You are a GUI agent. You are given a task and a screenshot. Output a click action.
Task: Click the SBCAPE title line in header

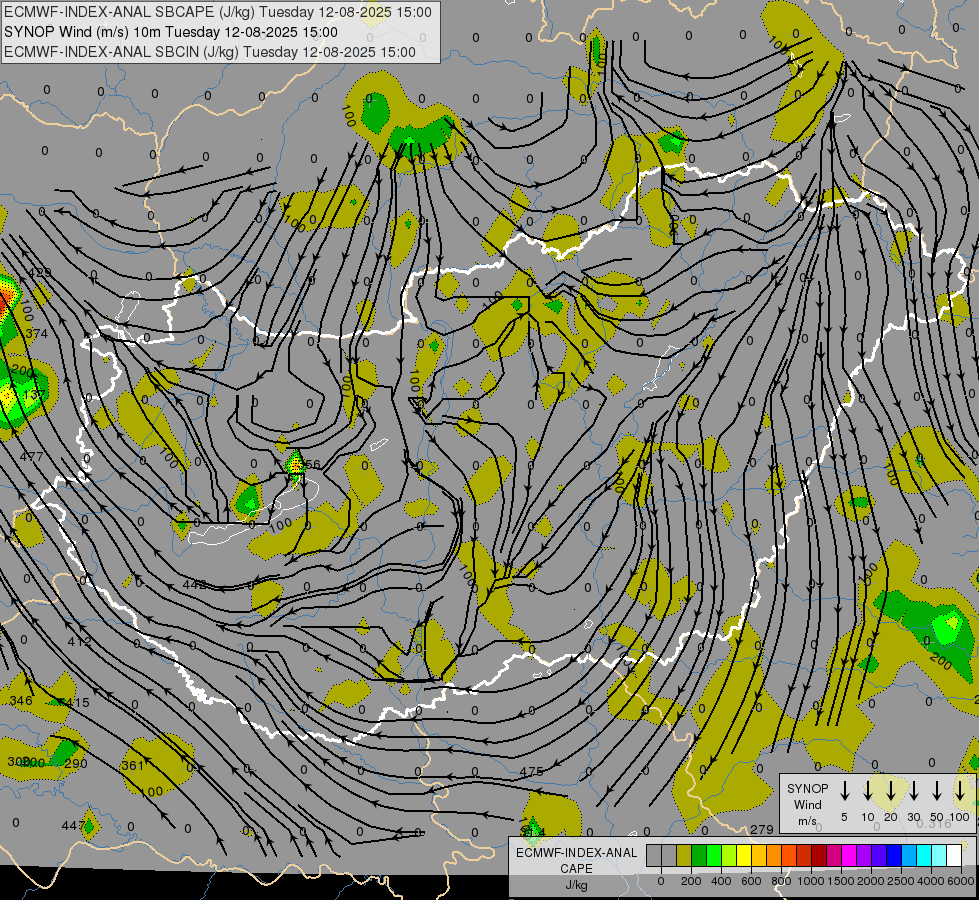[x=217, y=12]
